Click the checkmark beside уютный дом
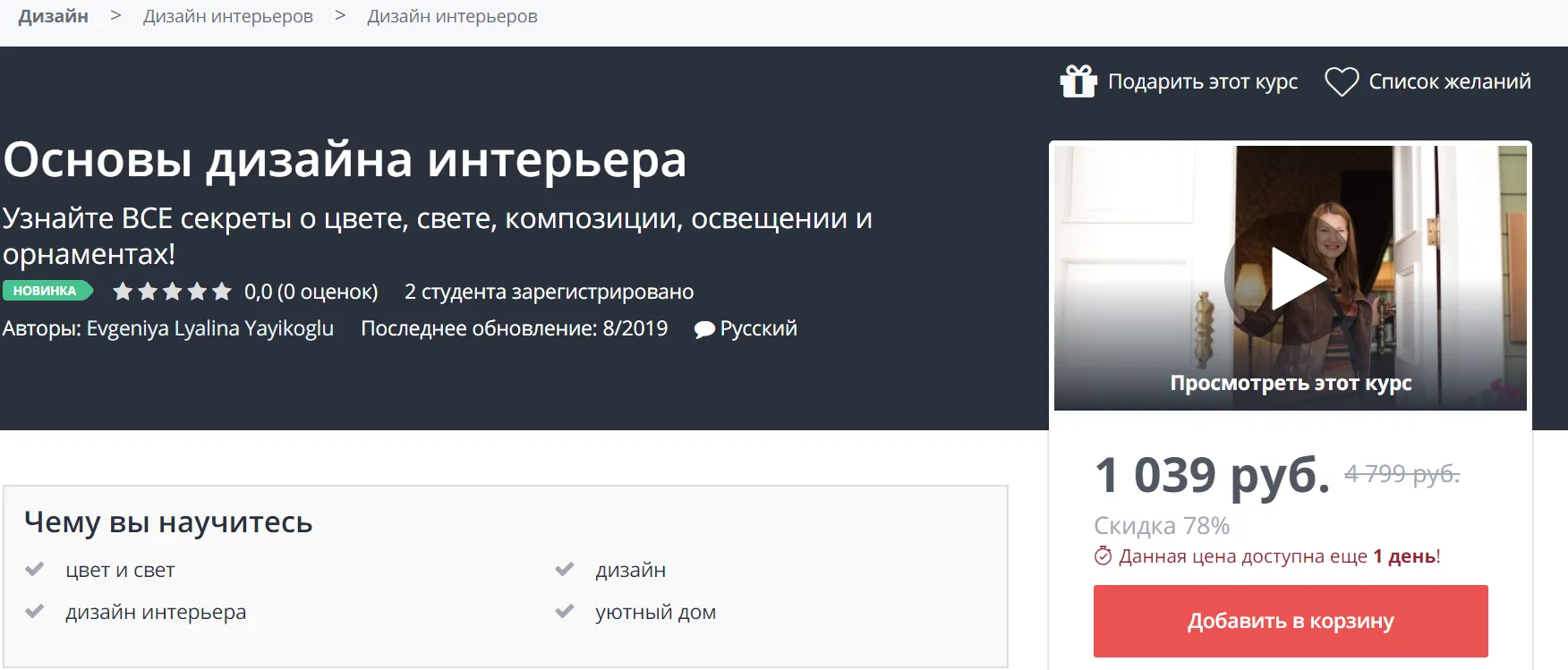The image size is (1568, 670). 565,612
